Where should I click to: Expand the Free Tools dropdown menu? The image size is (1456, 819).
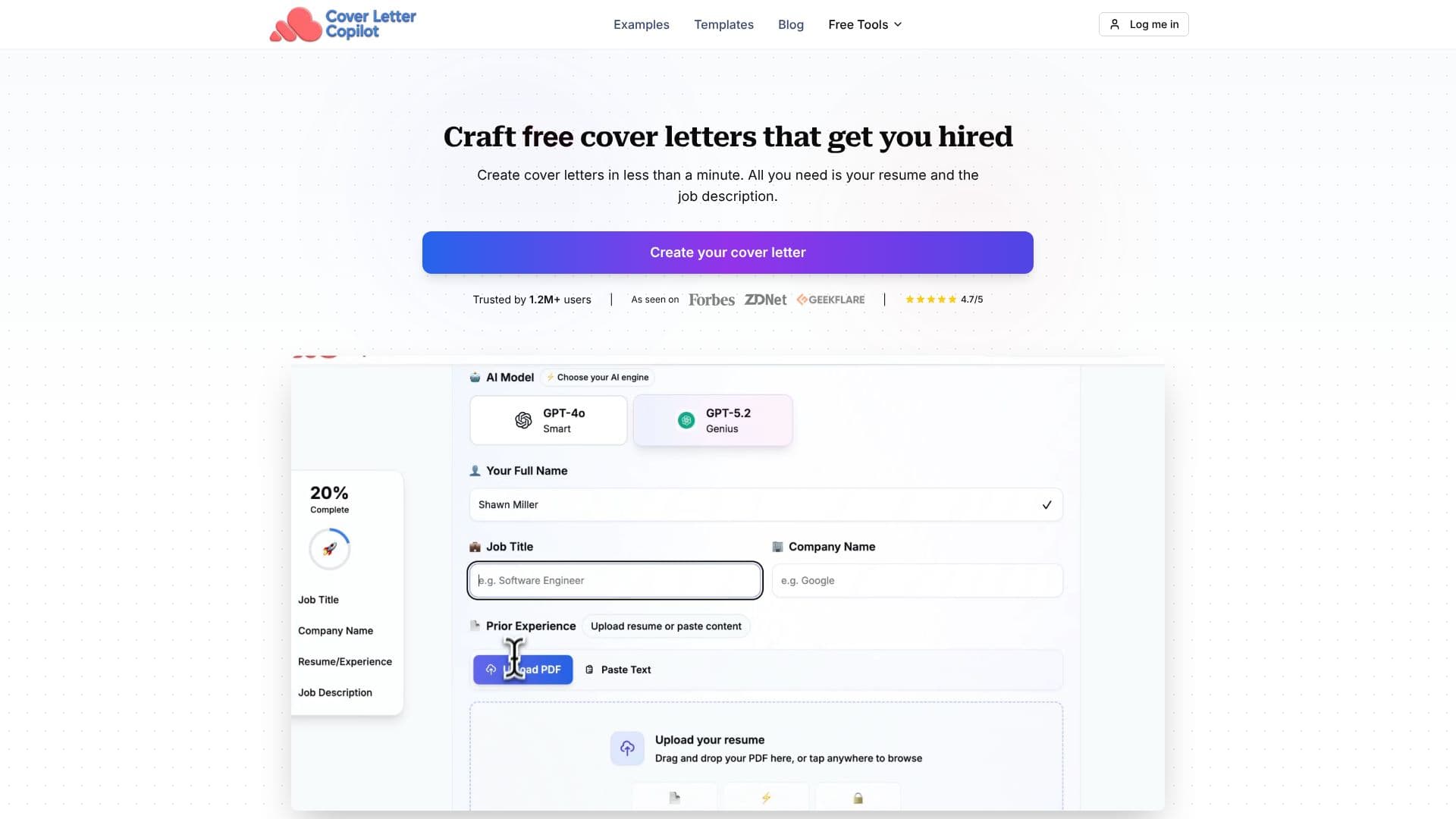[x=865, y=24]
